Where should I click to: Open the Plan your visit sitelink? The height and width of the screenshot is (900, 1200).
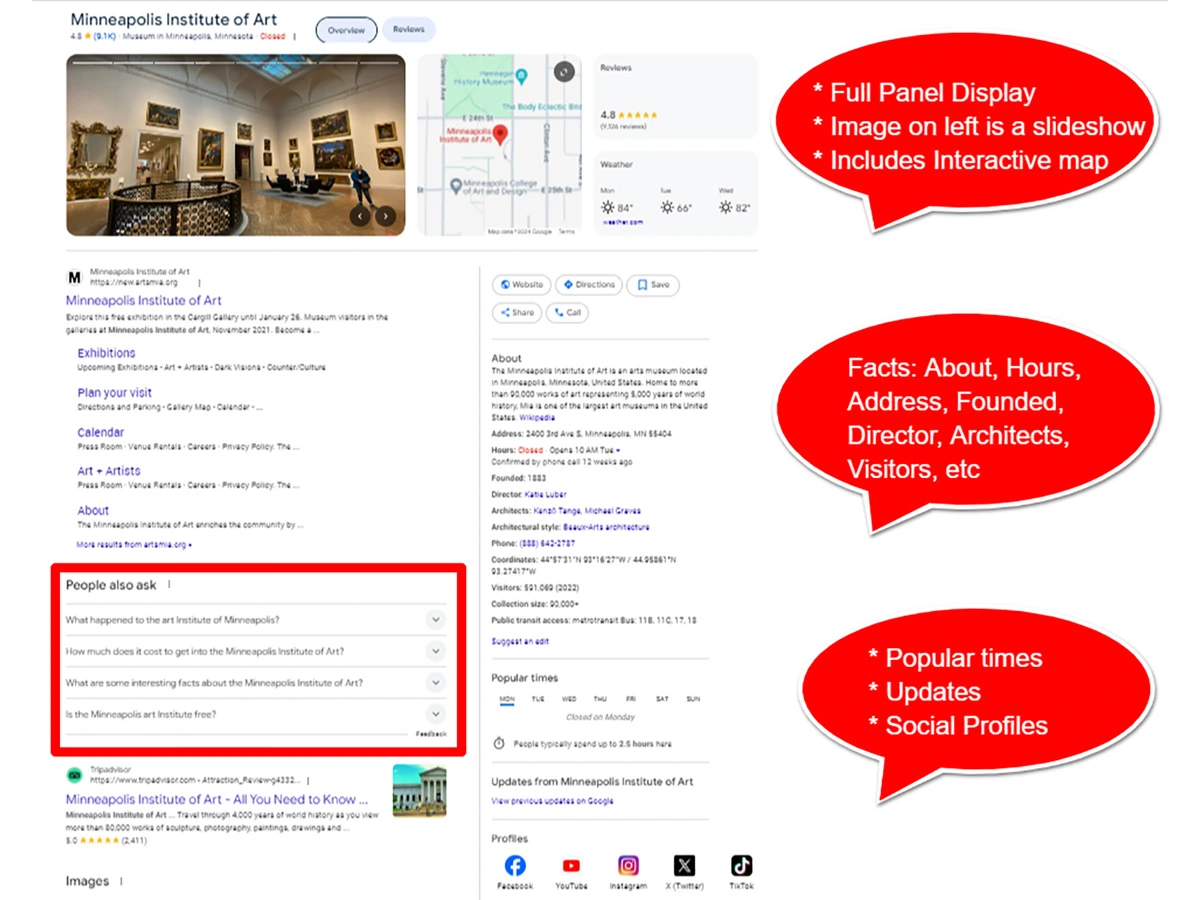[115, 393]
